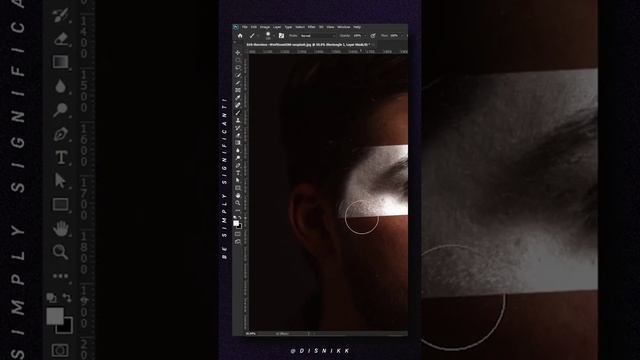Viewport: 640px width, 360px height.
Task: Click the Pen icon in enlarged left toolbar overlay
Action: tap(60, 133)
